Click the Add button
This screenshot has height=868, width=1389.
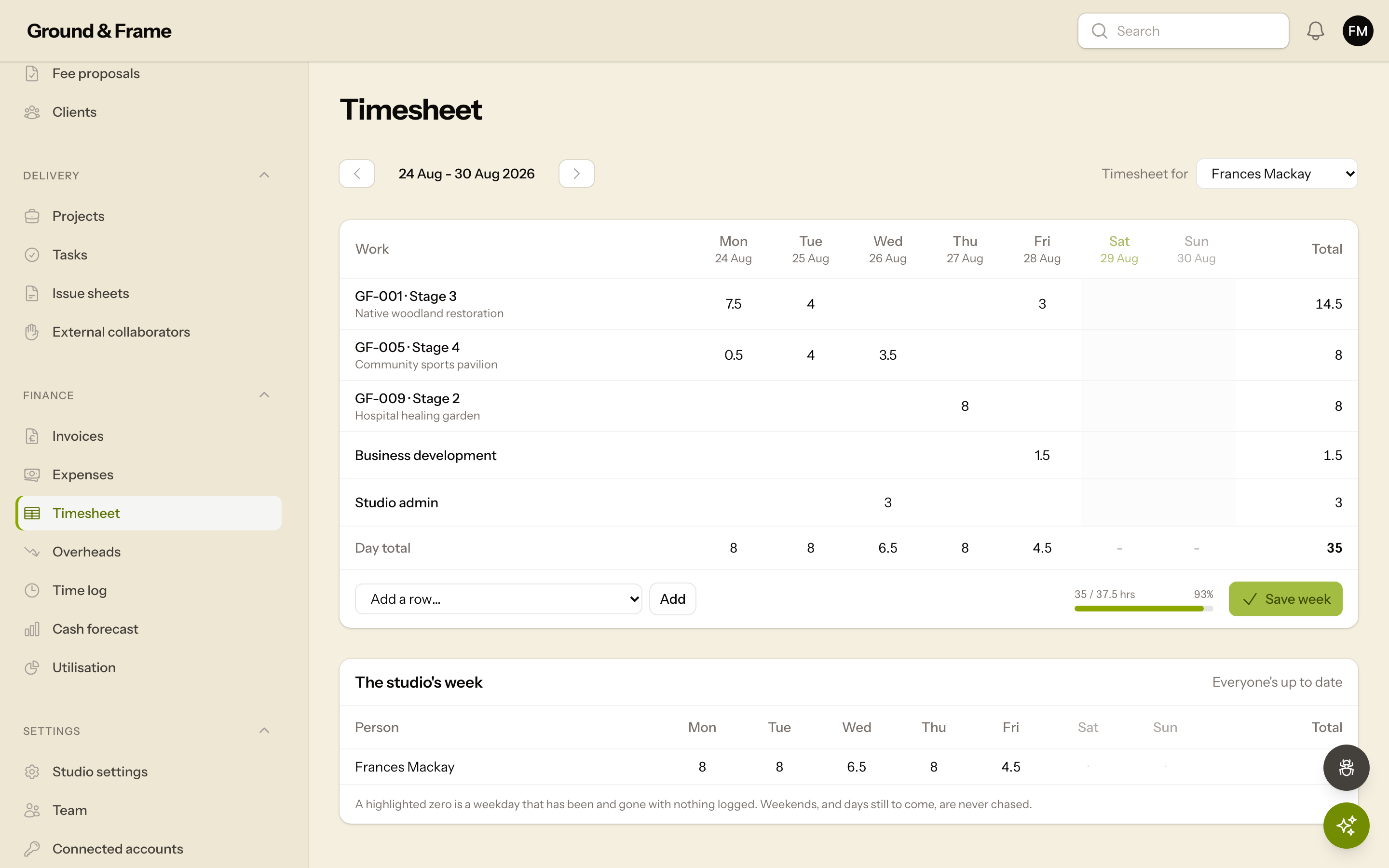(673, 599)
